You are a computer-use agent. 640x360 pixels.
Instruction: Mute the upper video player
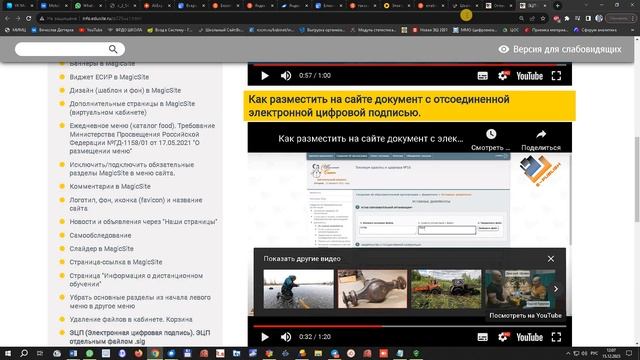286,76
